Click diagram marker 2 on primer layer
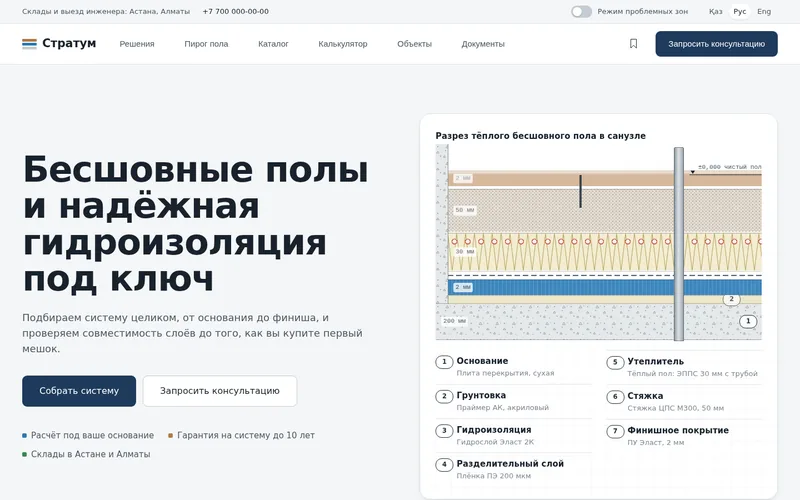The height and width of the screenshot is (500, 800). (x=731, y=299)
